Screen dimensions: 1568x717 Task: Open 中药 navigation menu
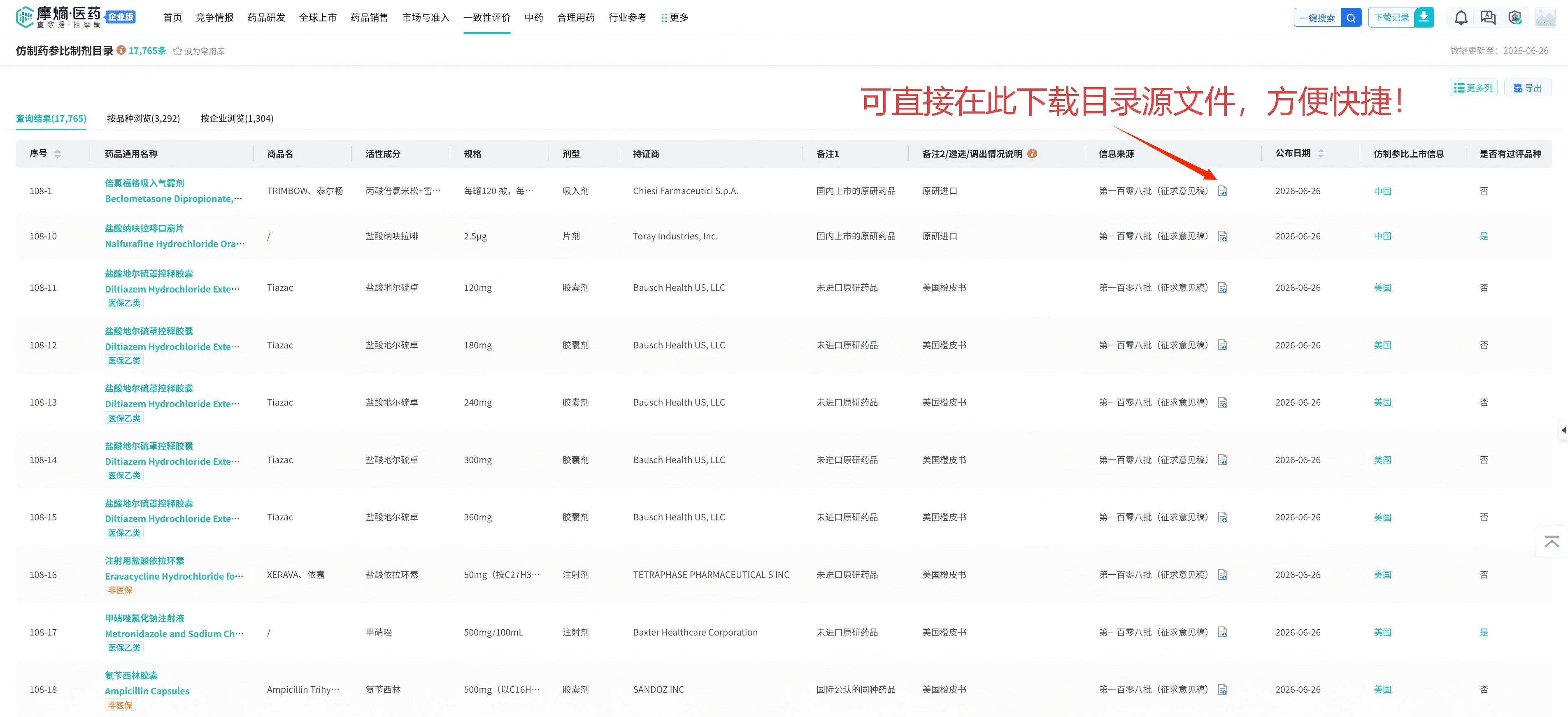point(534,18)
